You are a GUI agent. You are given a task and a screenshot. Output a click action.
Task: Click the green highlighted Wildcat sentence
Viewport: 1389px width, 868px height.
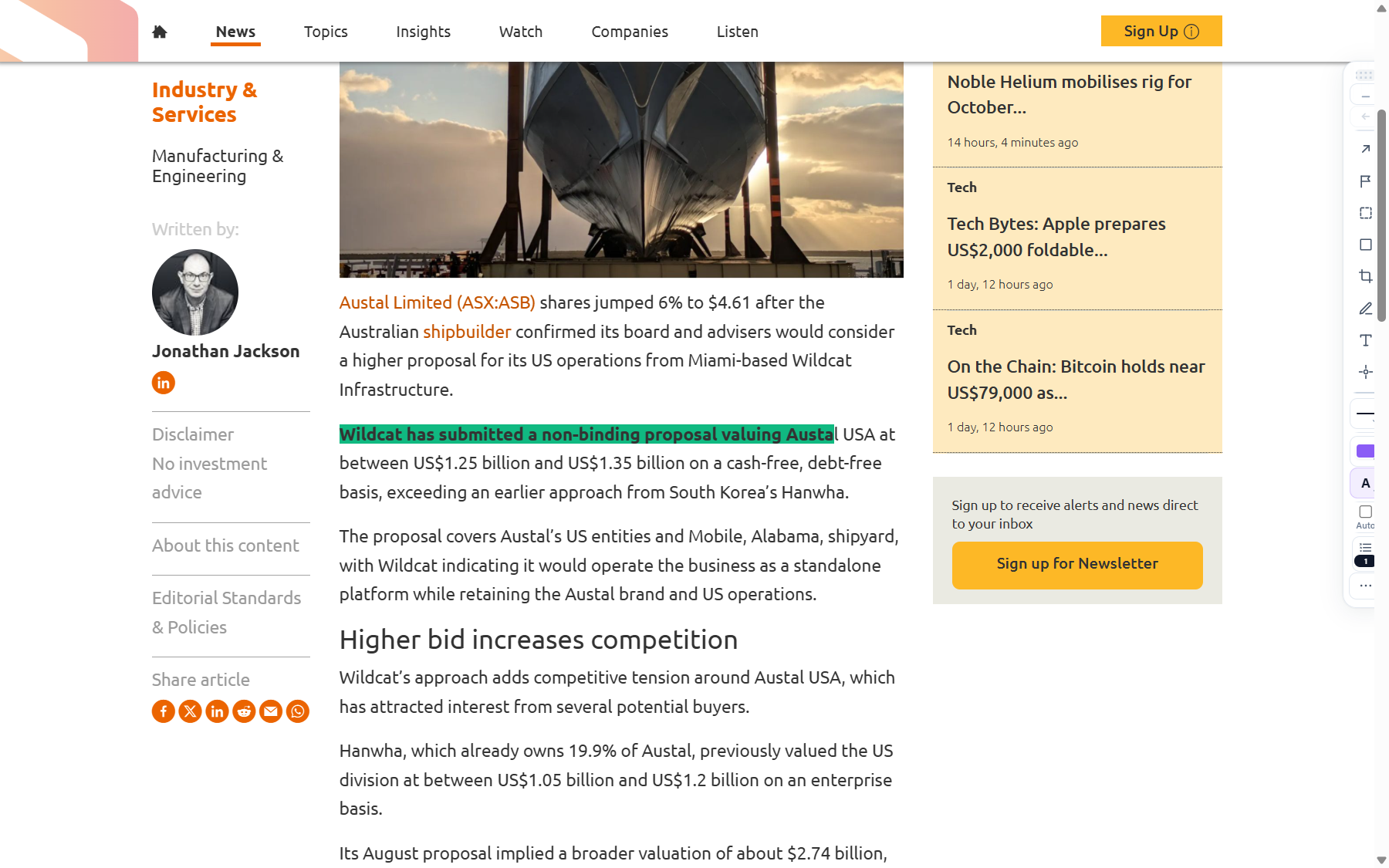click(x=586, y=434)
